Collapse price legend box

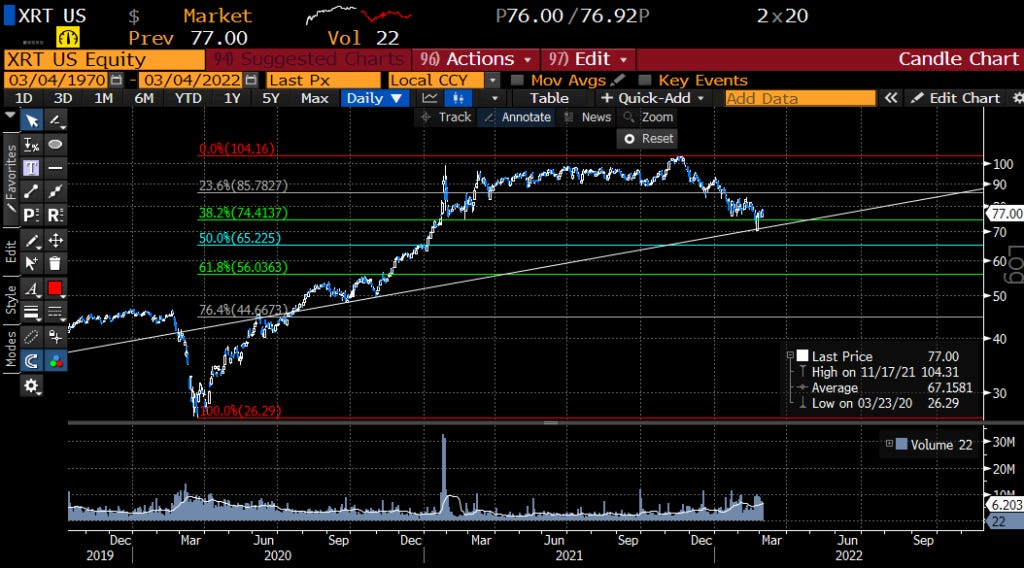[790, 356]
